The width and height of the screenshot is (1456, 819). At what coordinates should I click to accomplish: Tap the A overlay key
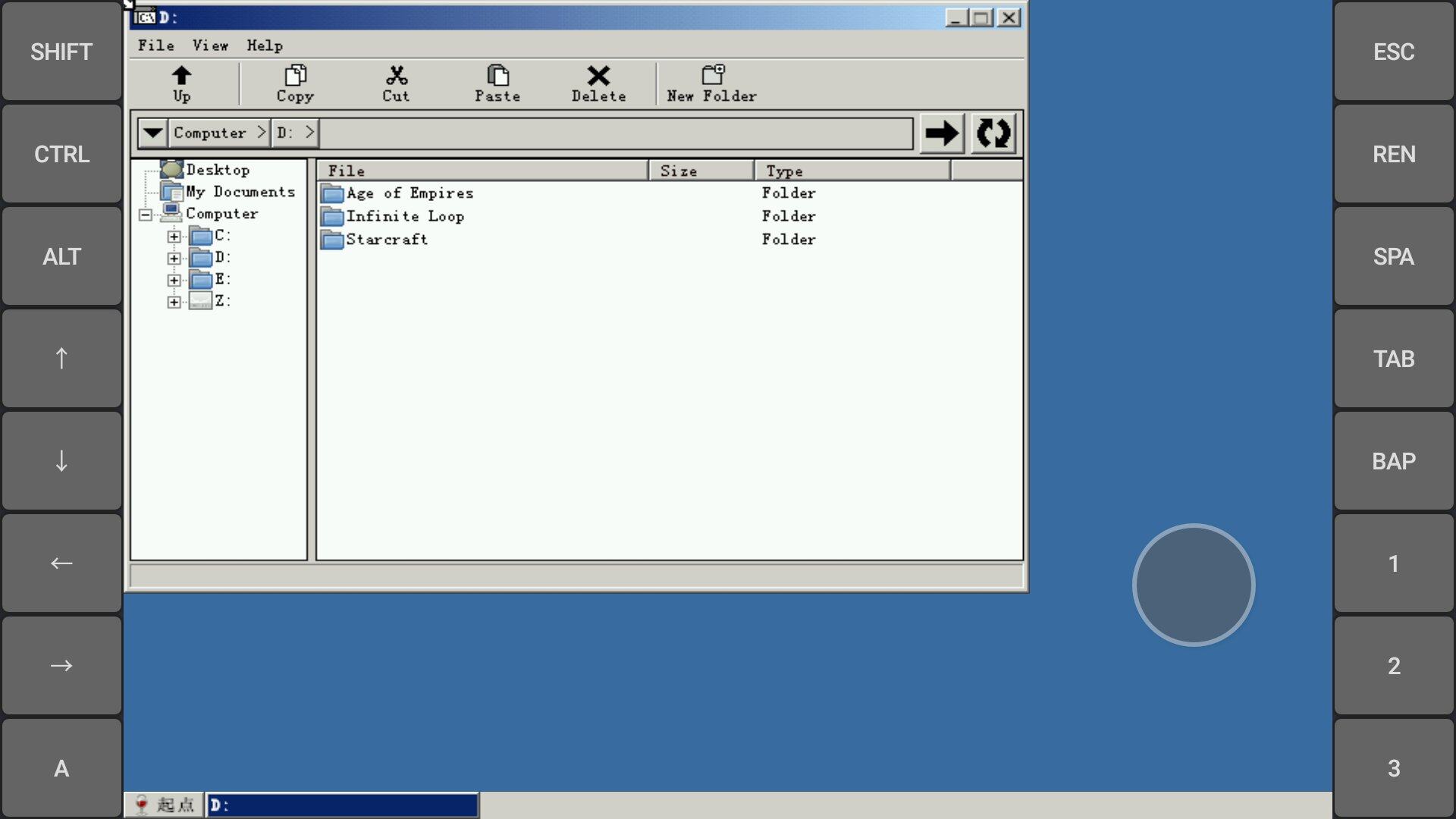[61, 768]
